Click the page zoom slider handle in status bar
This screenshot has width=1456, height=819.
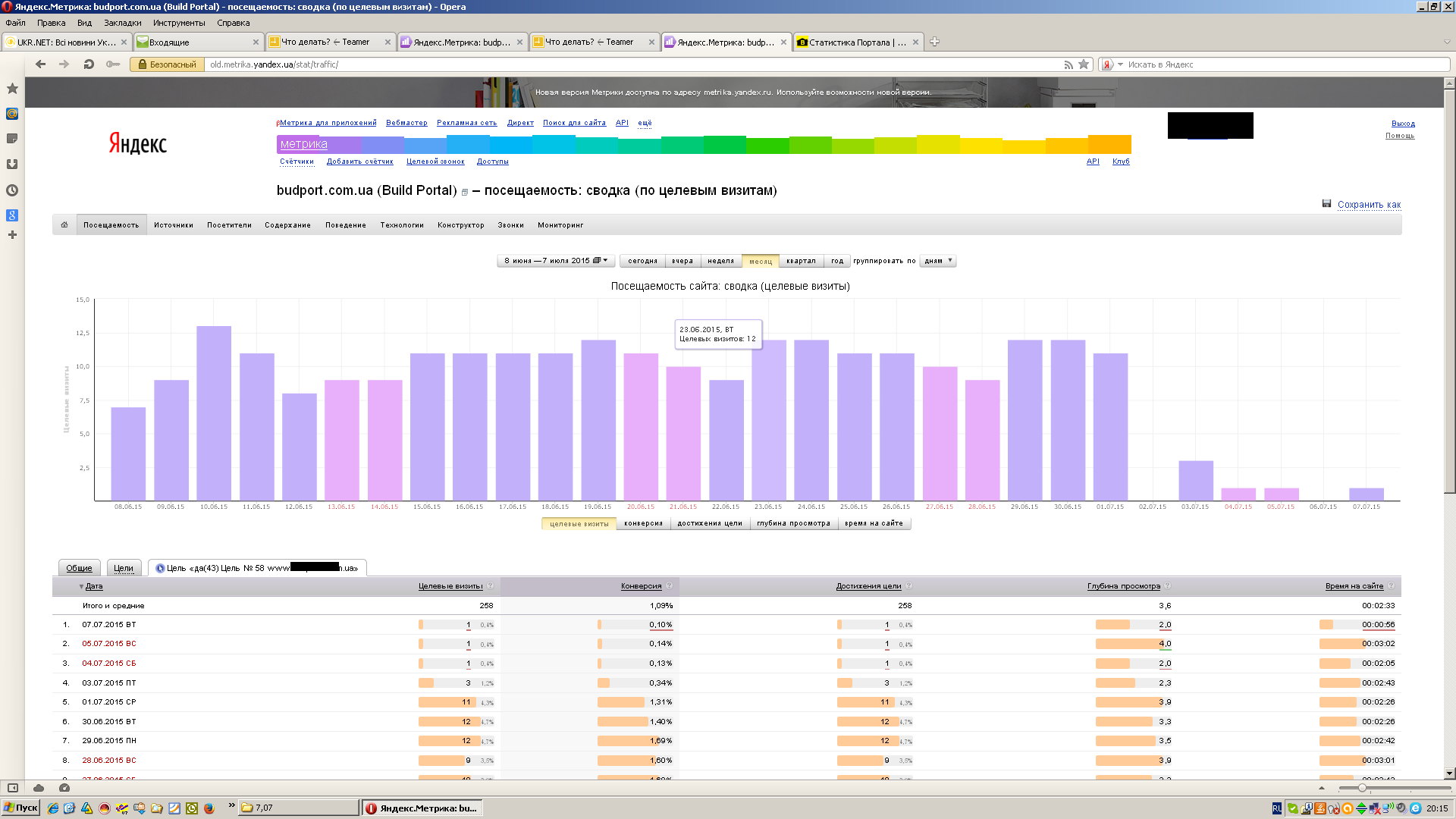(x=1363, y=788)
